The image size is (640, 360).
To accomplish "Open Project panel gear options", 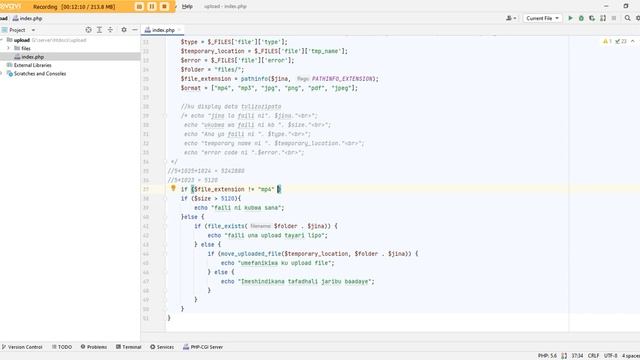I will [124, 30].
